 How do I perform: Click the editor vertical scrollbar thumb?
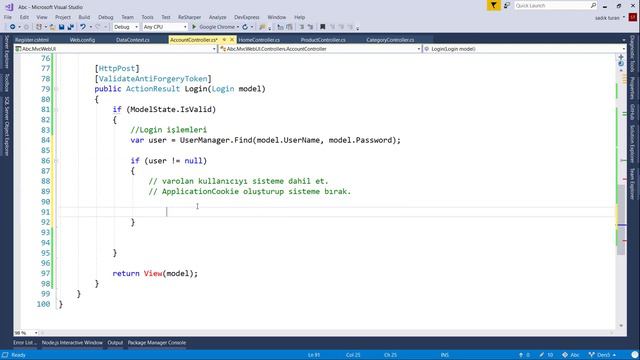[x=621, y=220]
